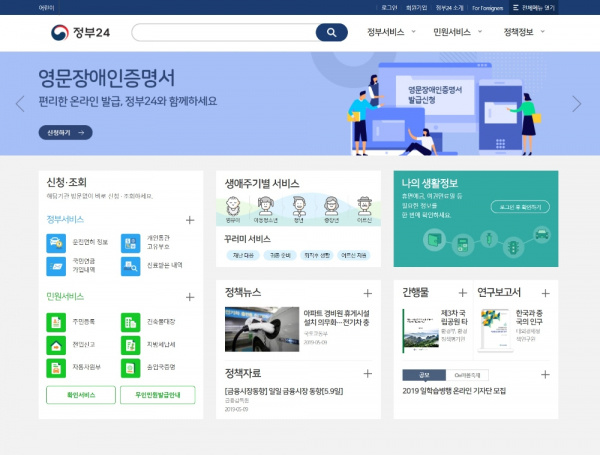
Task: Click the login-to-check button in 나의 생활정보
Action: (x=520, y=207)
